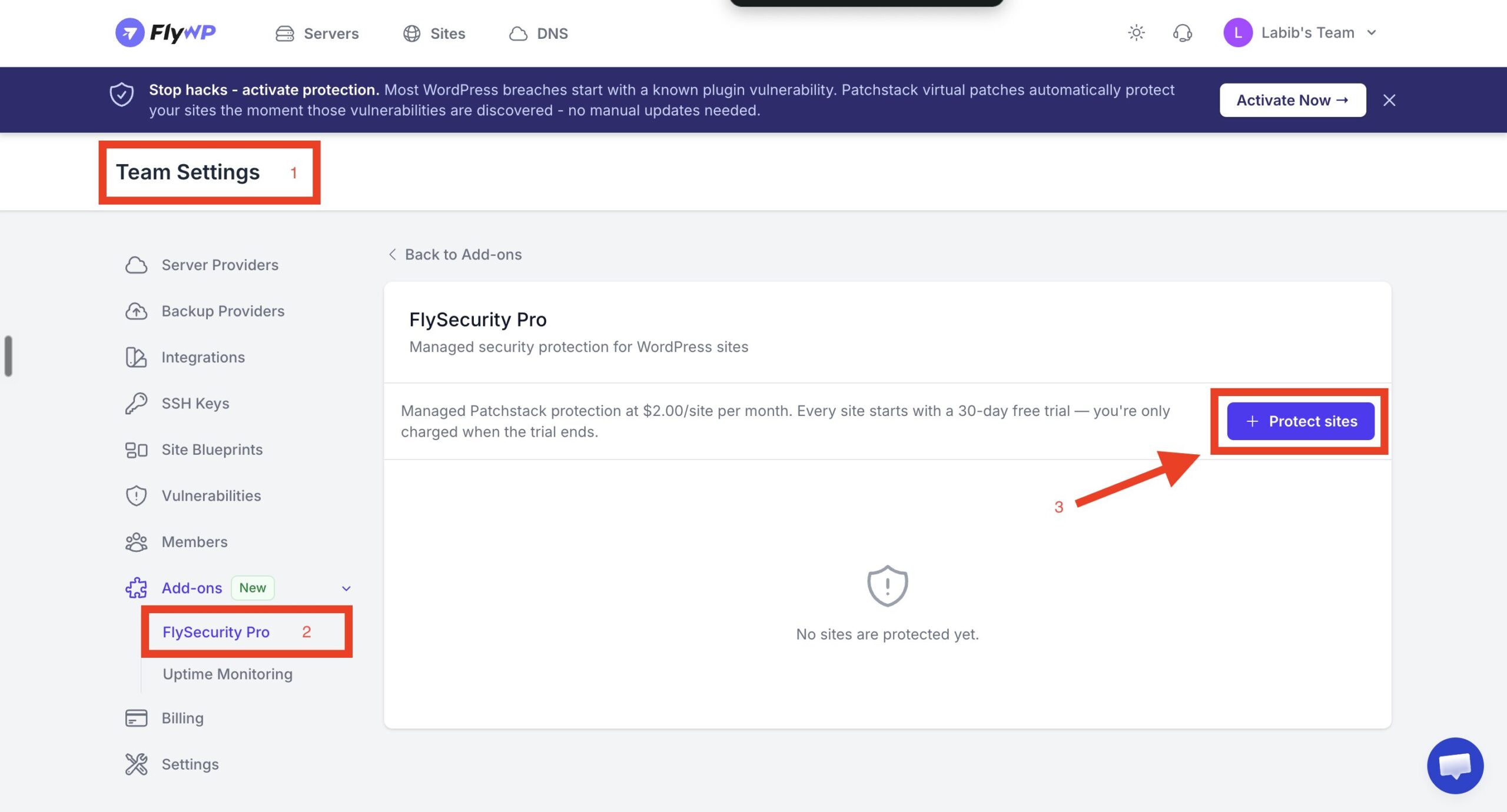The image size is (1507, 812).
Task: Click the Server Providers cloud icon
Action: (x=136, y=265)
